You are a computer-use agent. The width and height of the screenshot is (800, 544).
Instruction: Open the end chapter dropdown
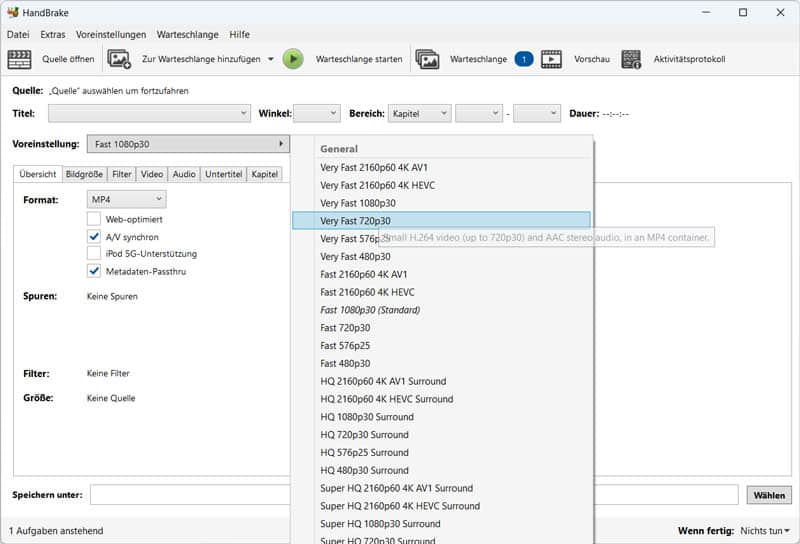point(537,113)
